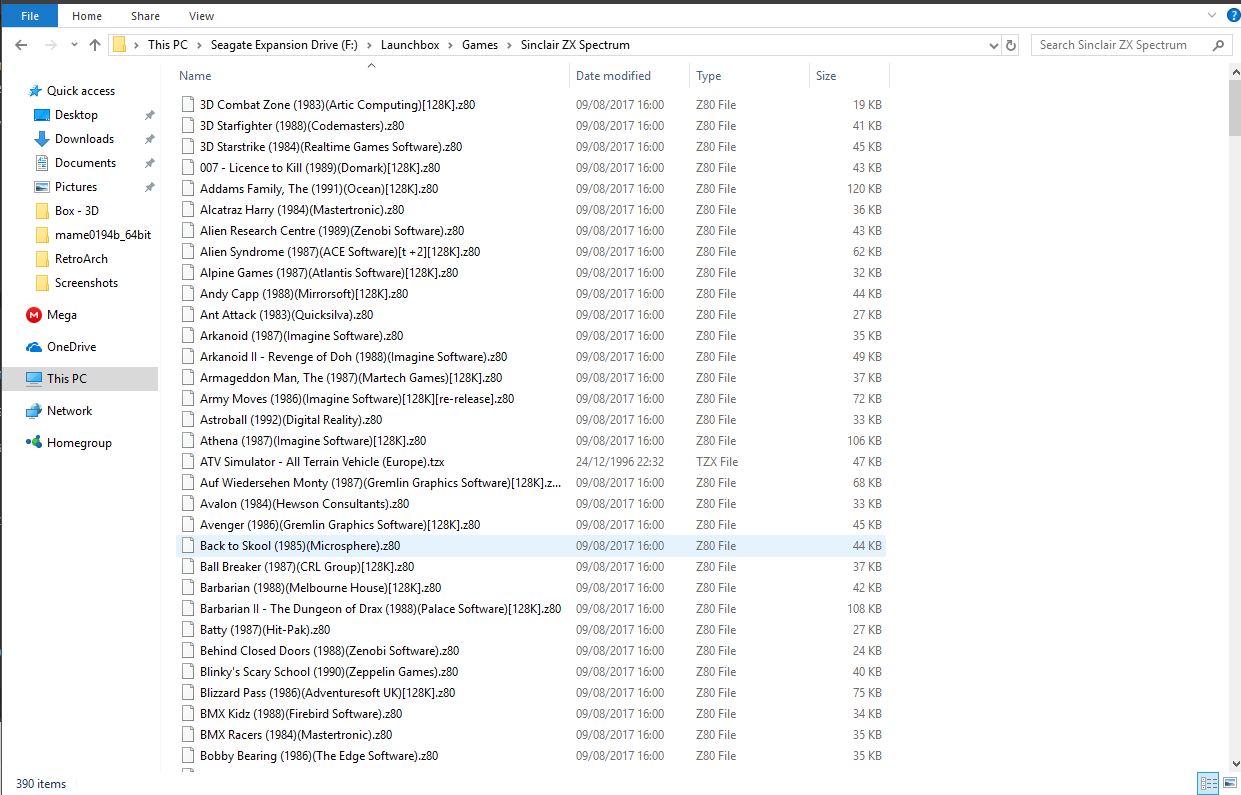
Task: Switch to Details view layout
Action: click(1208, 783)
